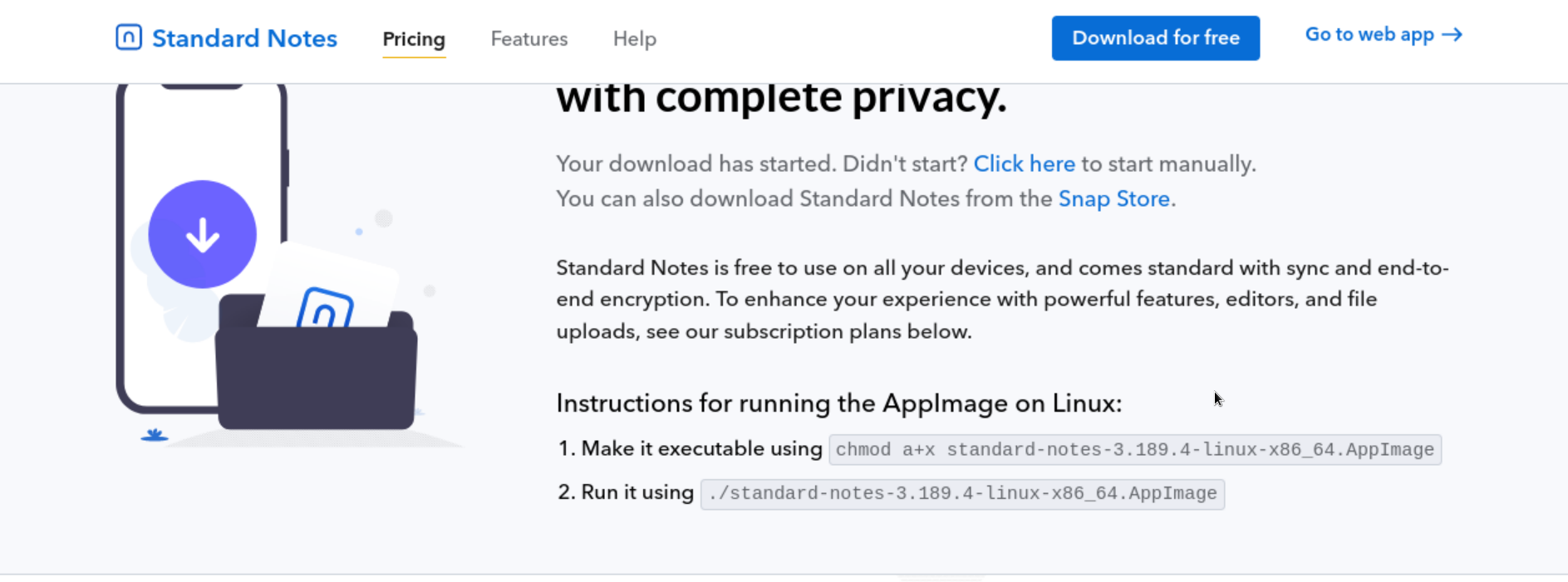1568x582 pixels.
Task: Visit the Snap Store link
Action: point(1114,198)
